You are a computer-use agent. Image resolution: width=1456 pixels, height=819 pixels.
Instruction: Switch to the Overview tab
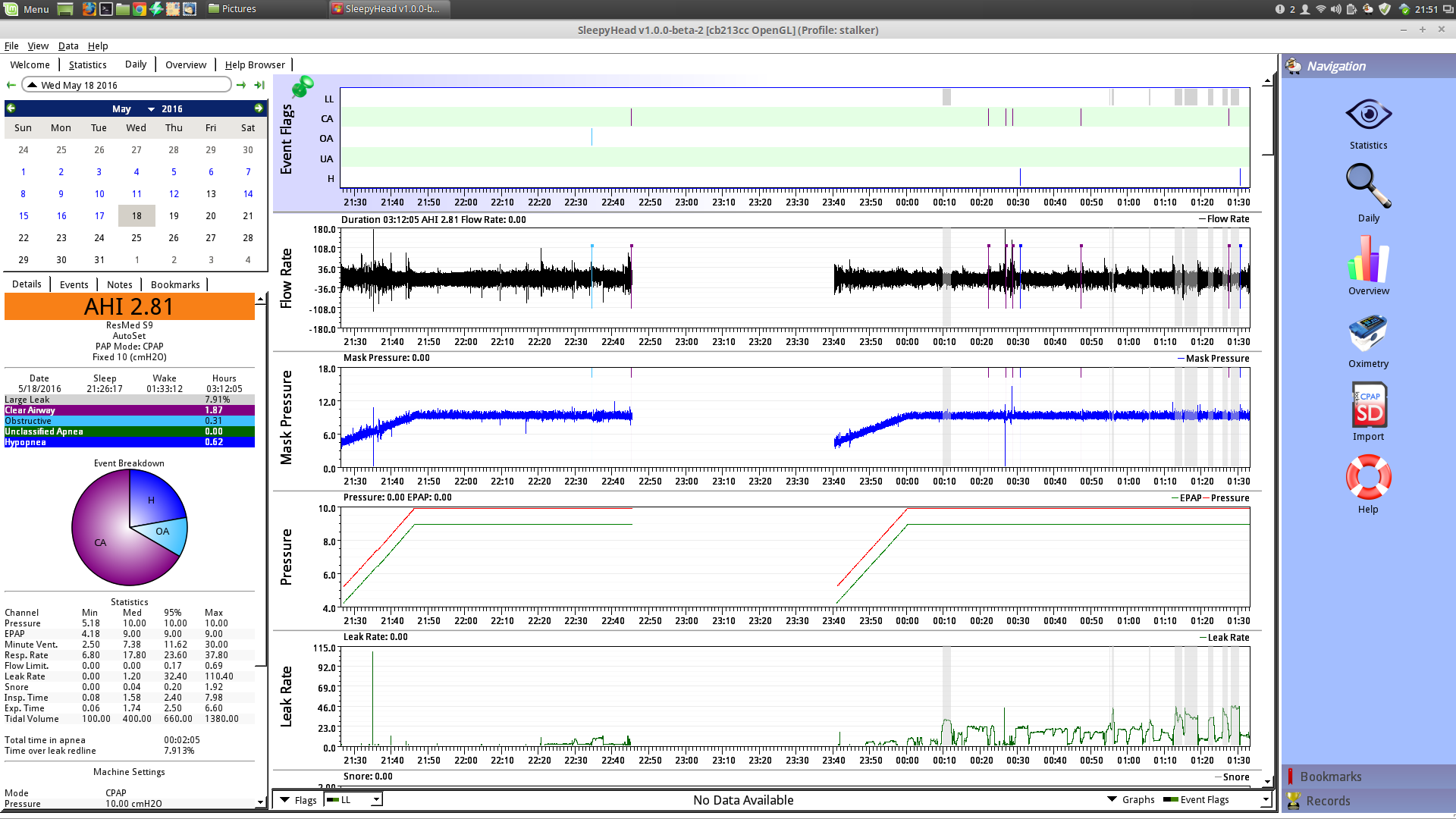pos(185,64)
